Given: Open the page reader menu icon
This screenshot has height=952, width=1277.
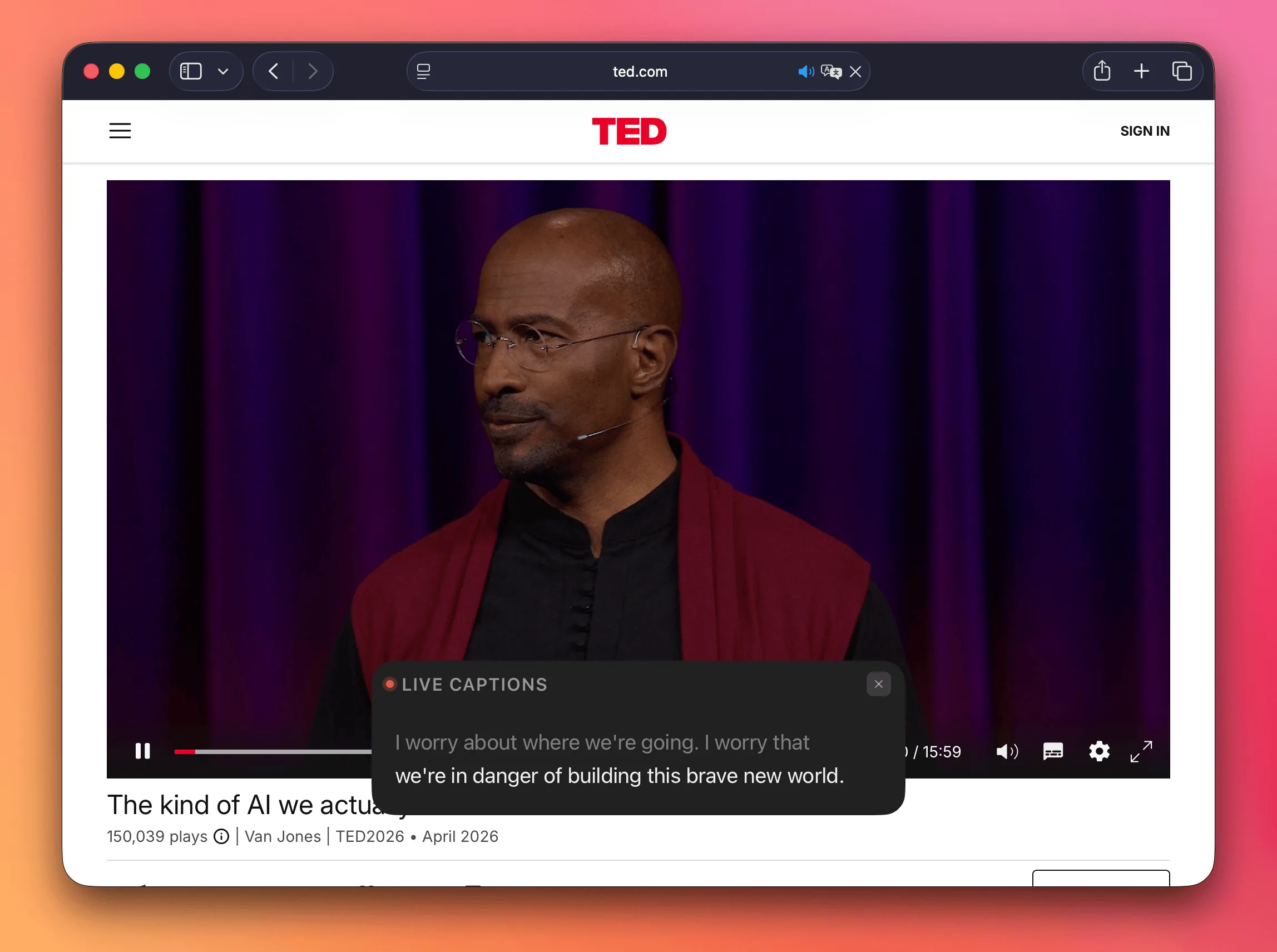Looking at the screenshot, I should [x=424, y=72].
